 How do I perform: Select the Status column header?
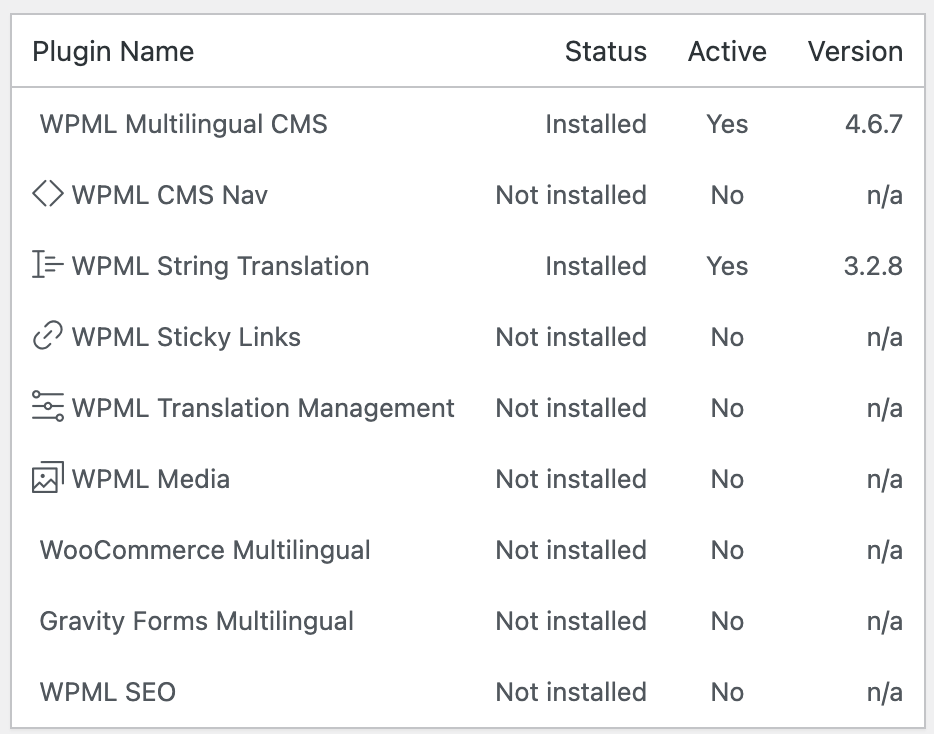coord(606,51)
